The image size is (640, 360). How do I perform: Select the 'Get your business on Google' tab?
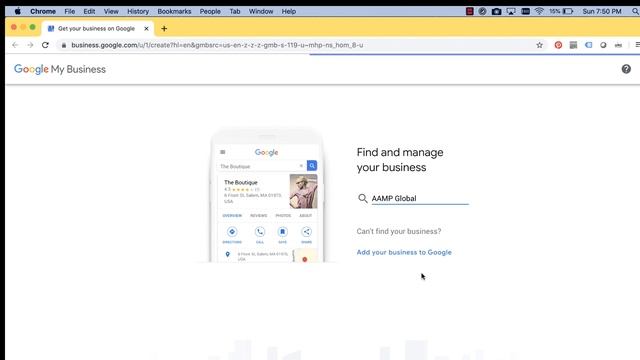click(97, 29)
